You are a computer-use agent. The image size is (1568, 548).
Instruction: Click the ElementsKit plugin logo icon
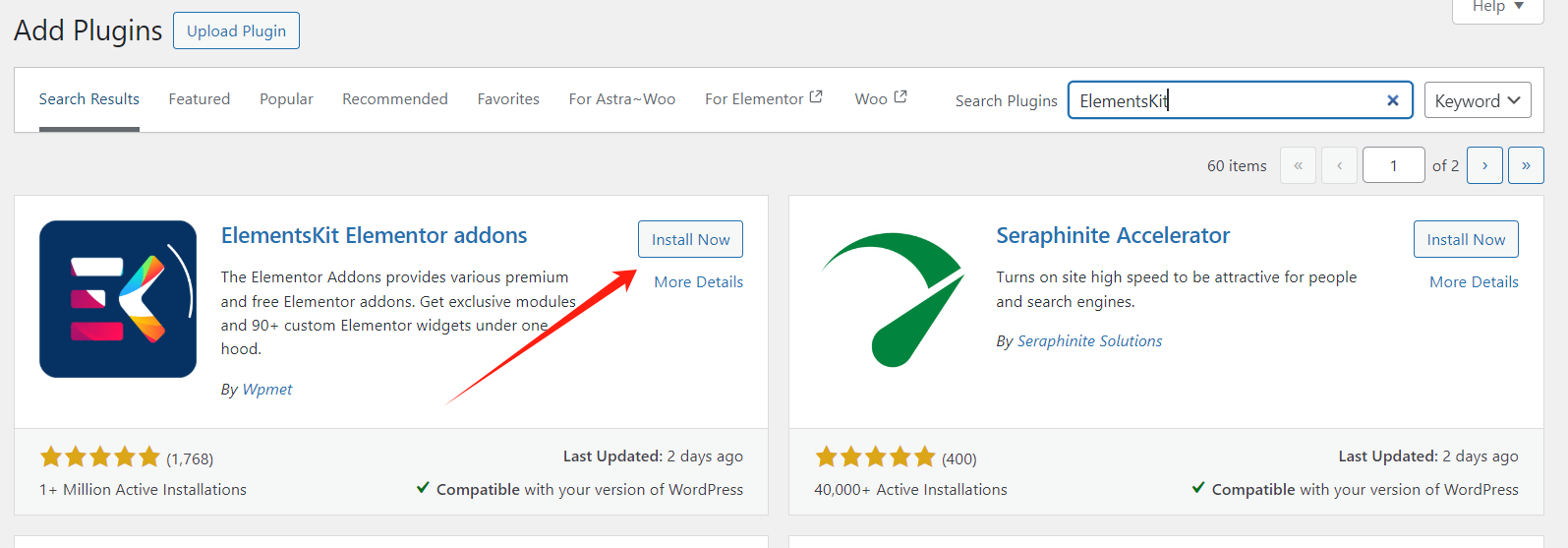118,299
